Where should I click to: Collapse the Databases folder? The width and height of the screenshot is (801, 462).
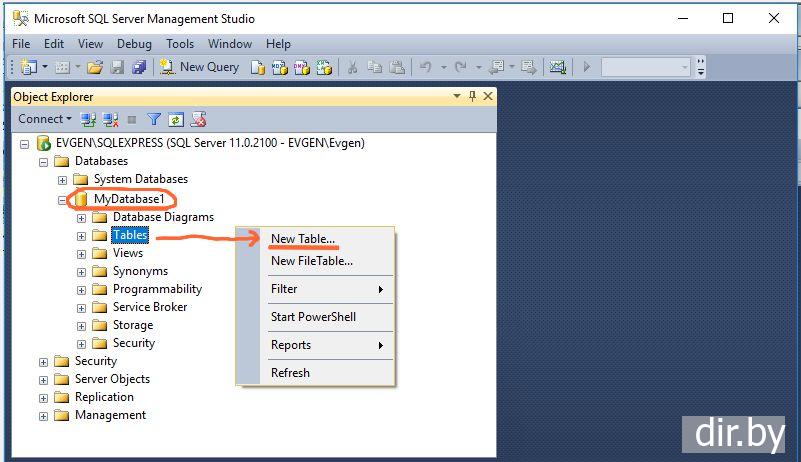(43, 163)
